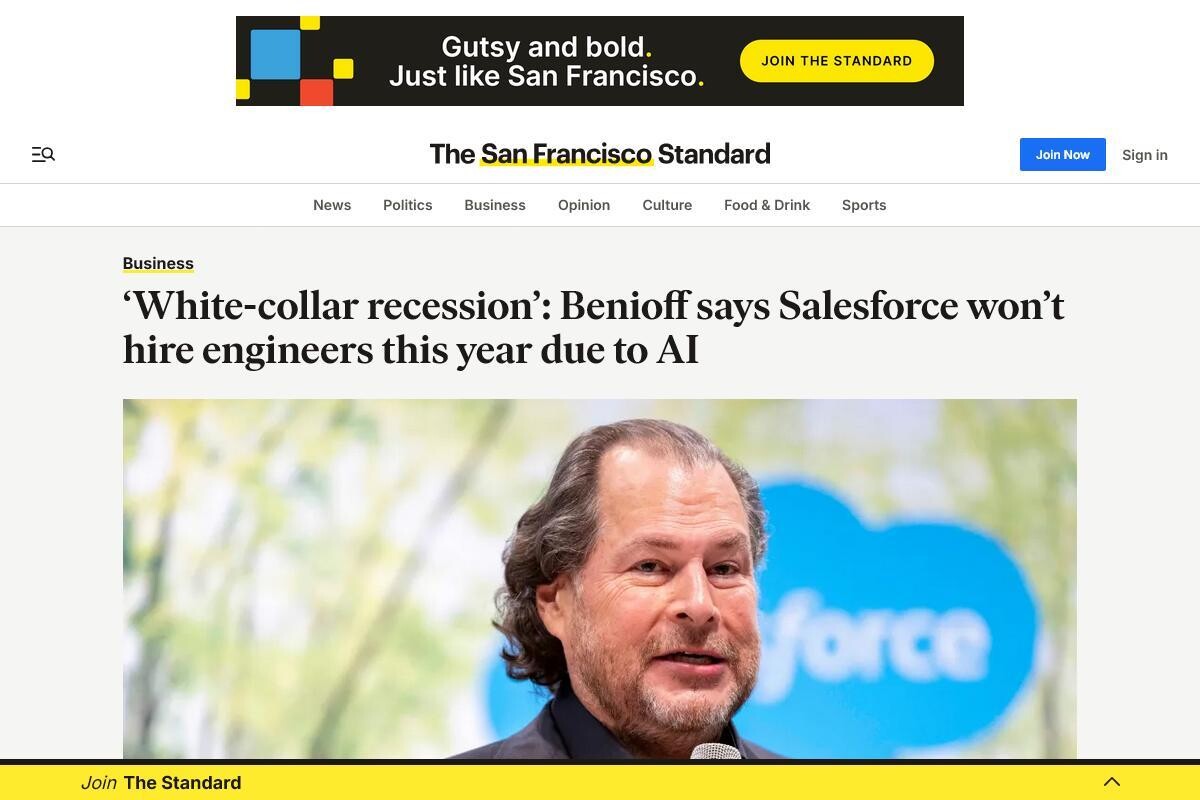The width and height of the screenshot is (1200, 800).
Task: Navigate to the Opinion section
Action: pos(584,205)
